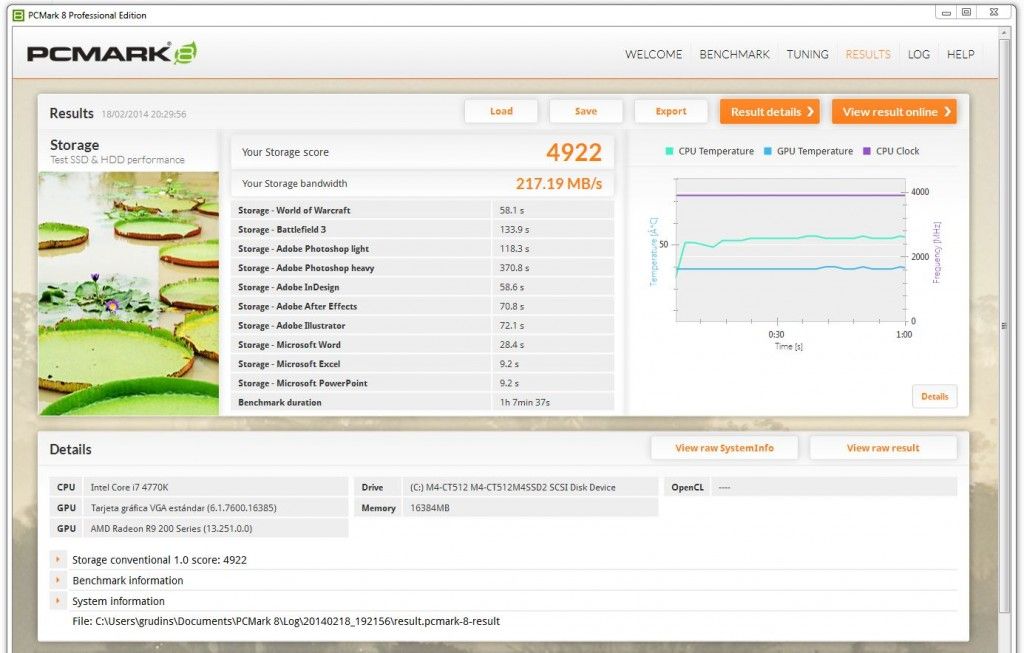Select the Storage - Microsoft Word row
The height and width of the screenshot is (653, 1024).
coord(423,345)
